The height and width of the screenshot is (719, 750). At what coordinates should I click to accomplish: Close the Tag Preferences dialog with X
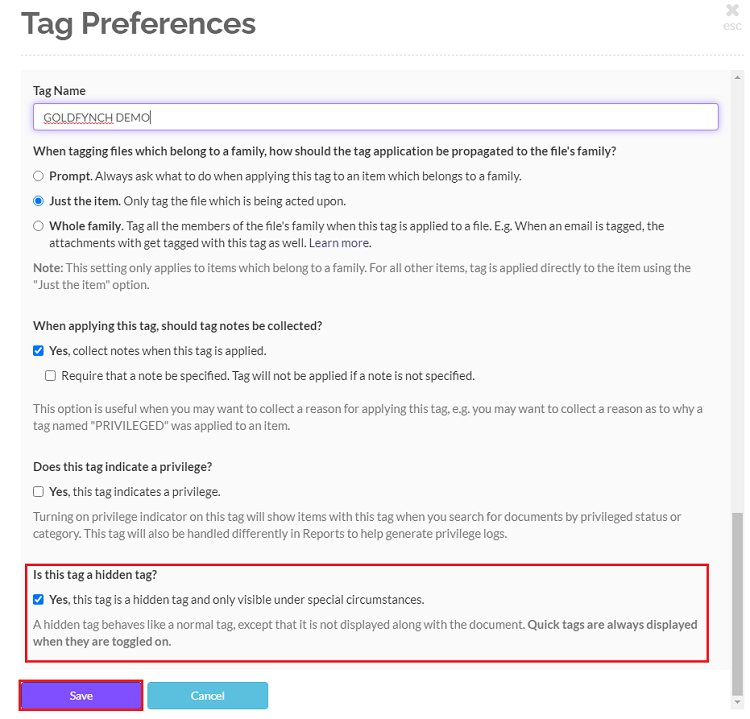coord(733,11)
